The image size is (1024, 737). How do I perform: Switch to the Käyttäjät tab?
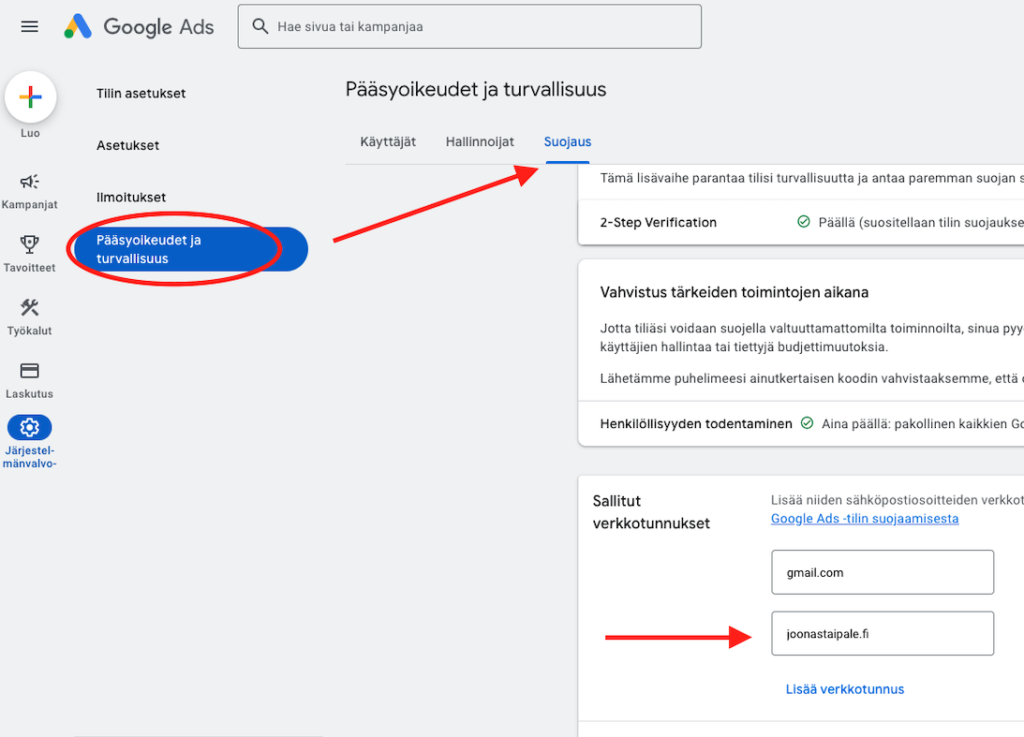pos(388,142)
